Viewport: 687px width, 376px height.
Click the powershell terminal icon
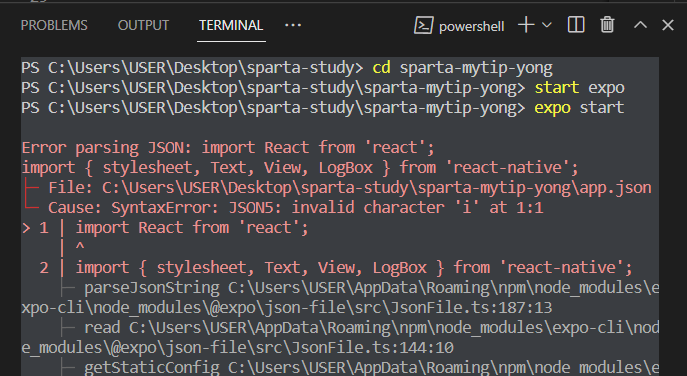[x=424, y=25]
